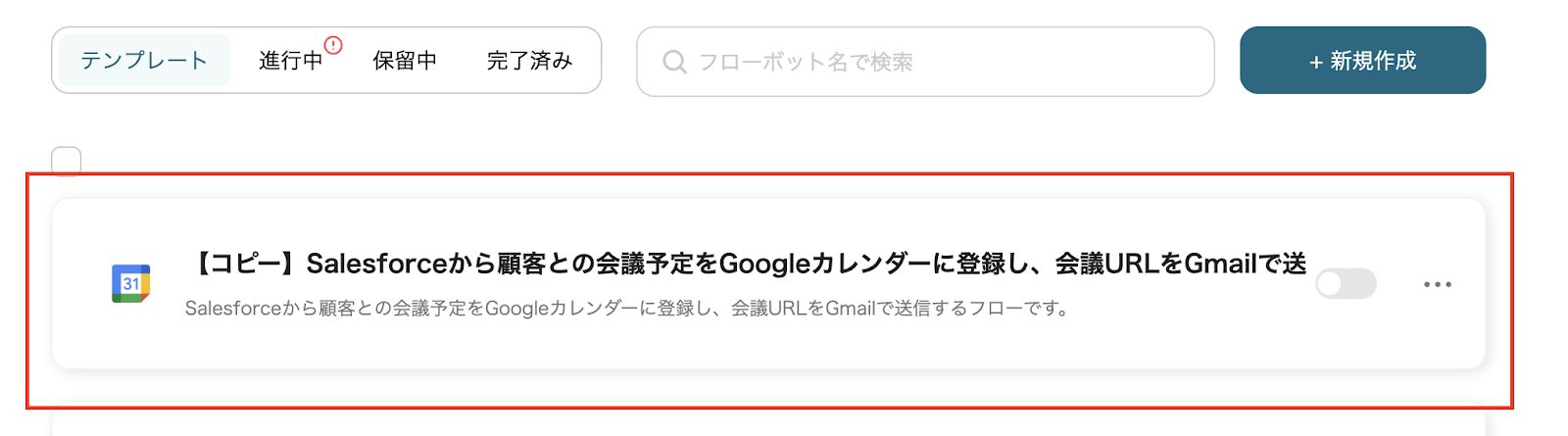
Task: Click the 【コピー】 prefix in flow title
Action: click(243, 264)
